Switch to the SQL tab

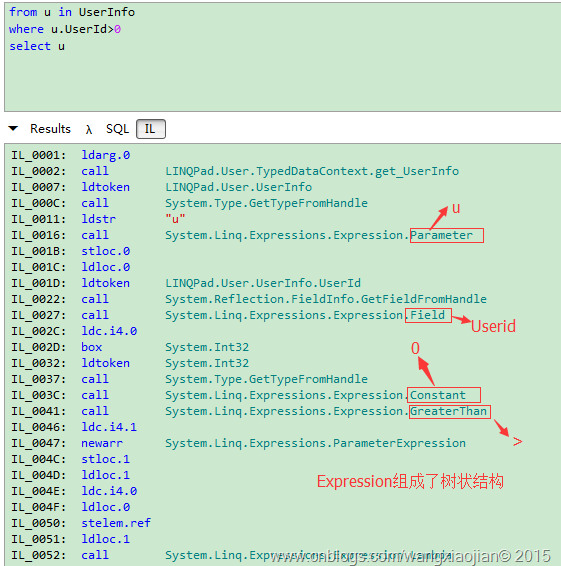click(117, 129)
